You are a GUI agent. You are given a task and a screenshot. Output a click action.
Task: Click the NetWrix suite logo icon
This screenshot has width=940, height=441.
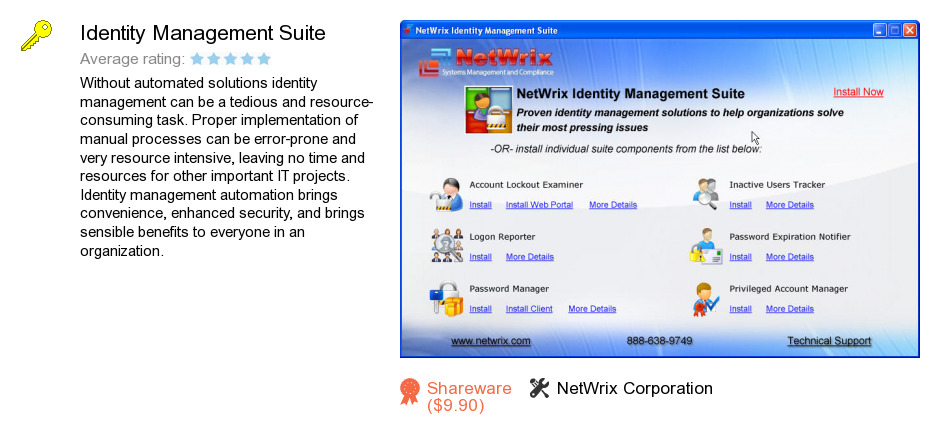coord(488,110)
